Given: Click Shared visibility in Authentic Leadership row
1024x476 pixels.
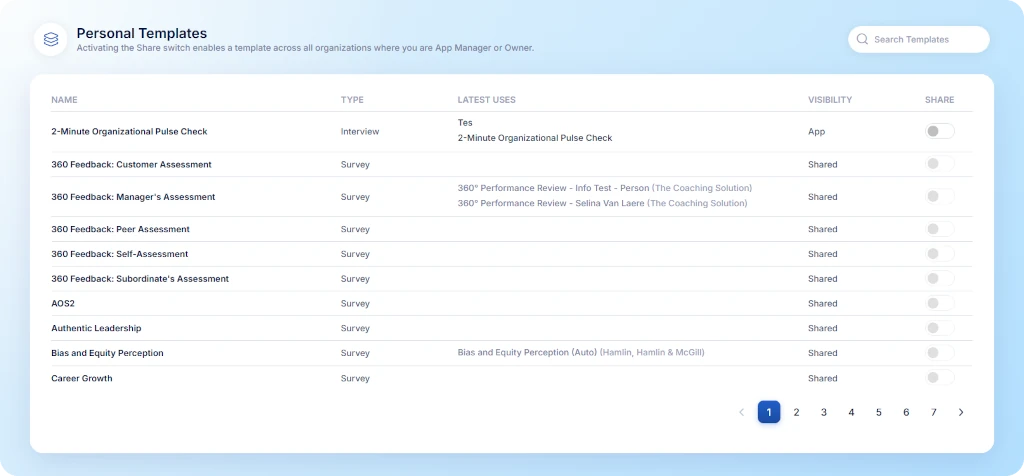Looking at the screenshot, I should 823,328.
